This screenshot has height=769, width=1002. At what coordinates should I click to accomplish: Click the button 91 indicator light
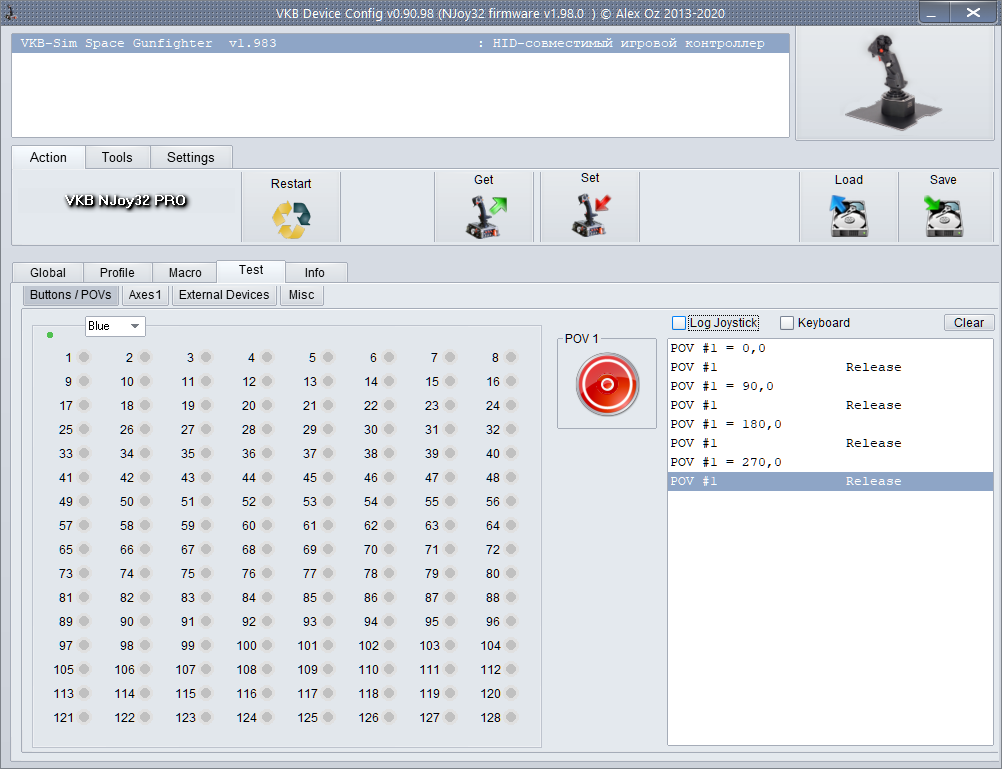pos(206,621)
